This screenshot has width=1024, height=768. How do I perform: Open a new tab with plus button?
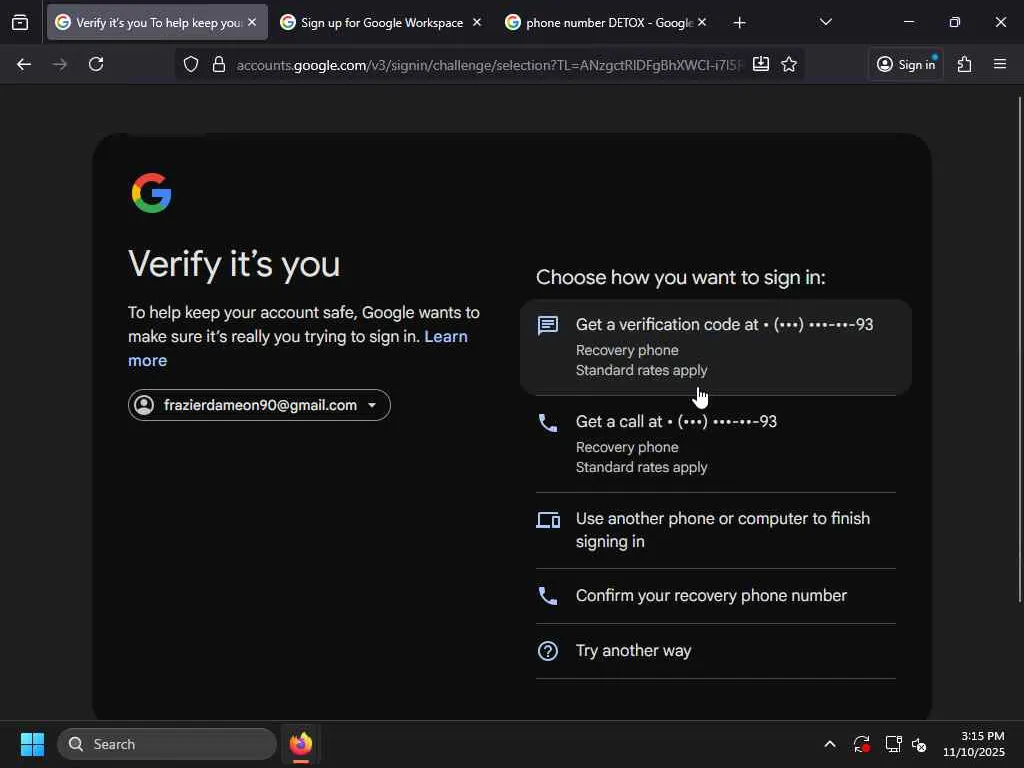[739, 23]
